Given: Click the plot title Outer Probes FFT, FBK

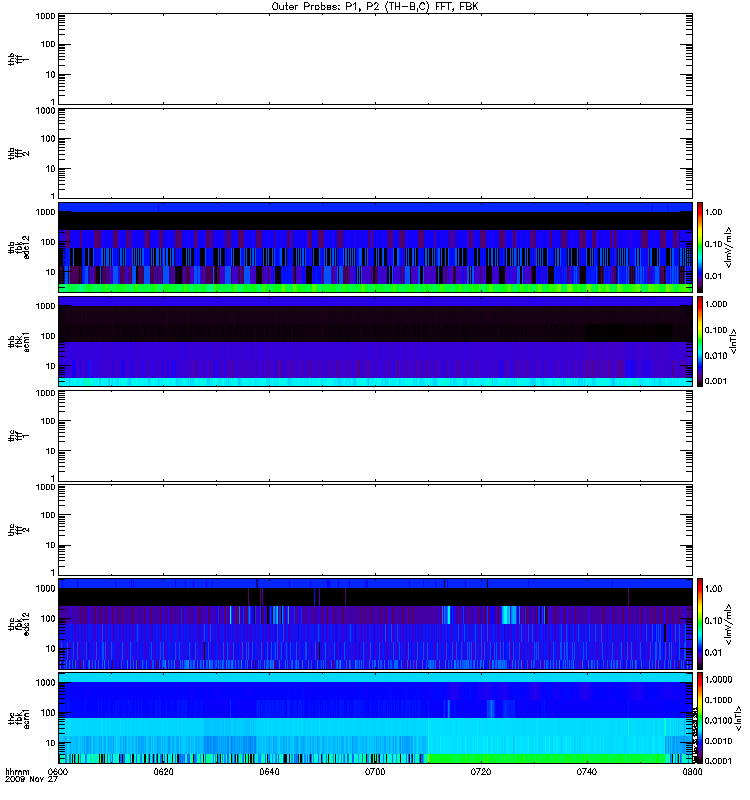Looking at the screenshot, I should tap(375, 7).
